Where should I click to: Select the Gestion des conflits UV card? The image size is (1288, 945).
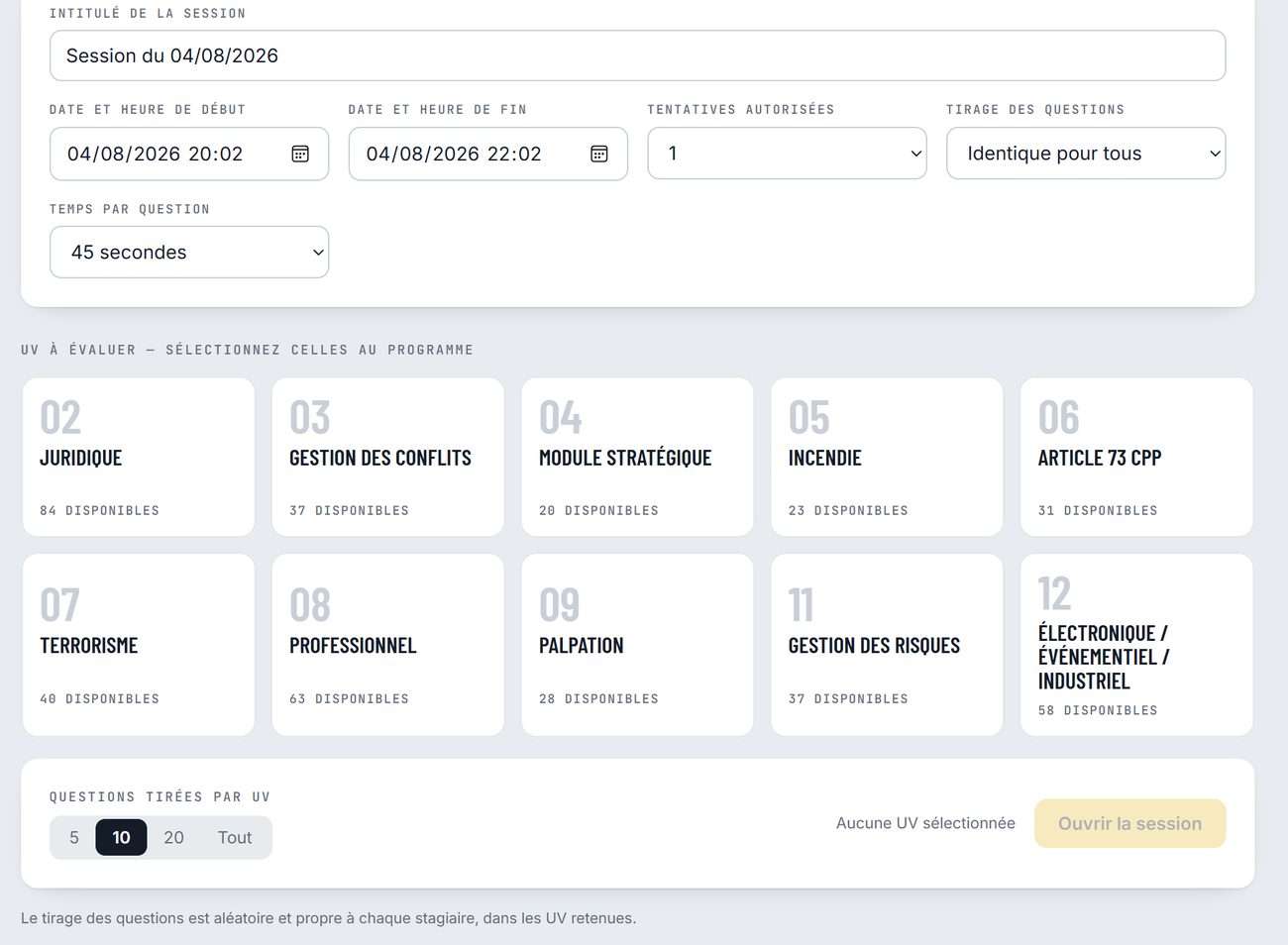click(388, 457)
